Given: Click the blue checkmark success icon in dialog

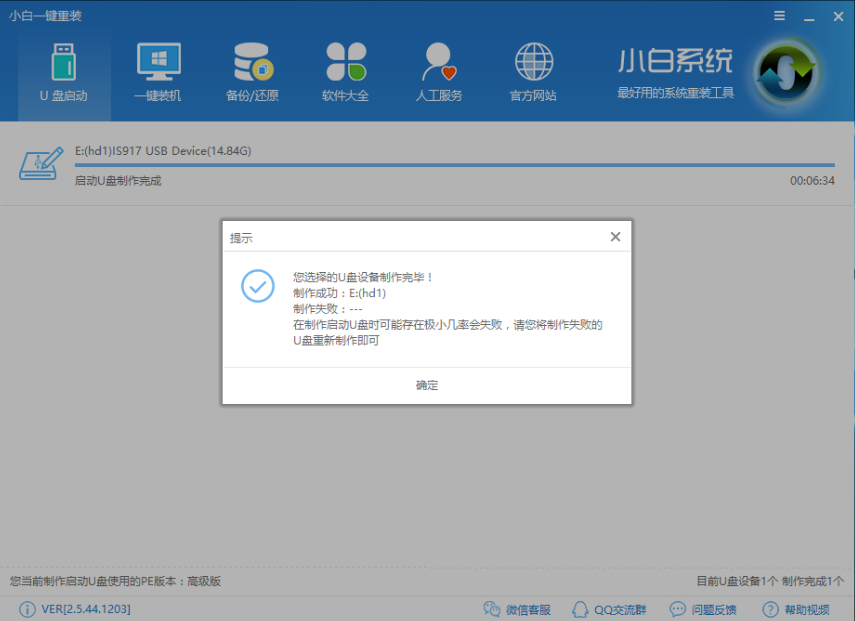Looking at the screenshot, I should (x=258, y=287).
